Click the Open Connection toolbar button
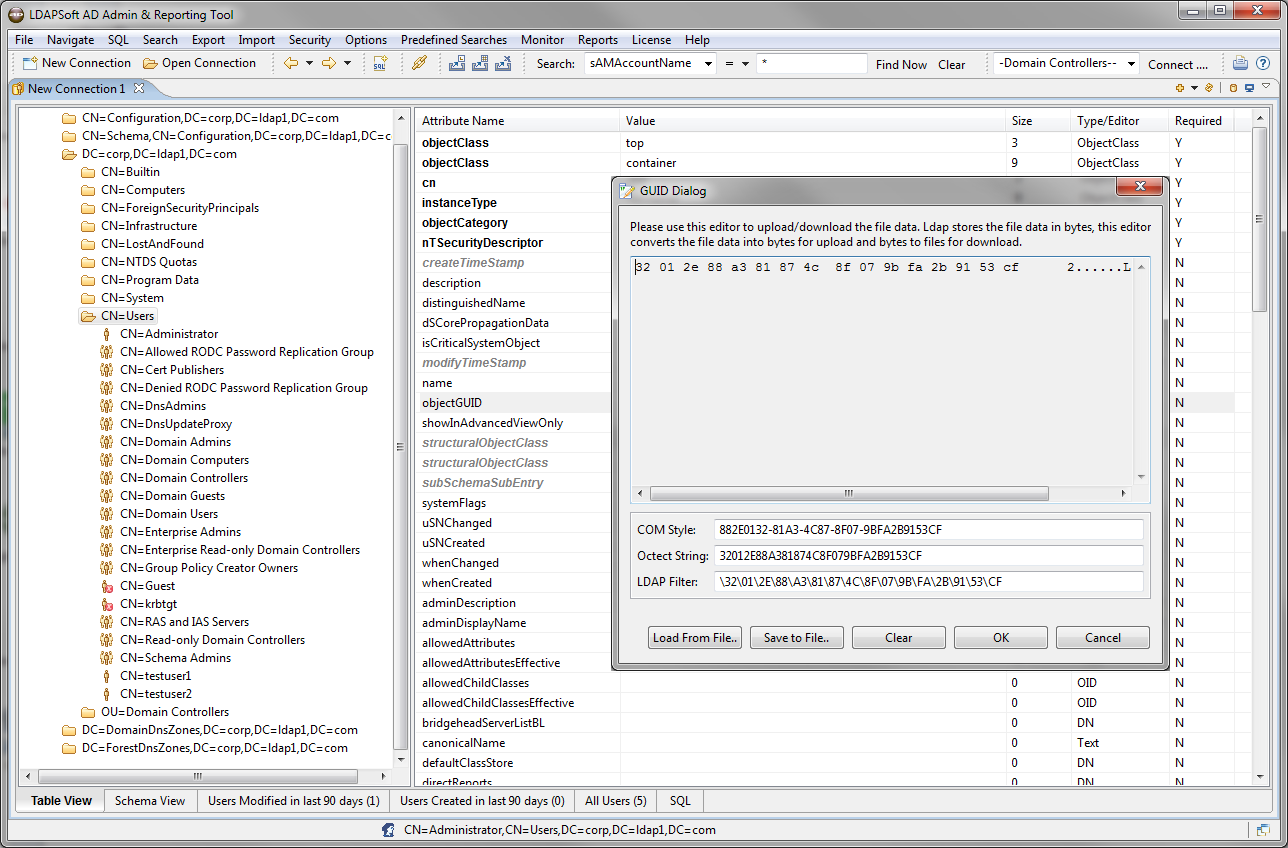The width and height of the screenshot is (1288, 848). pyautogui.click(x=199, y=63)
